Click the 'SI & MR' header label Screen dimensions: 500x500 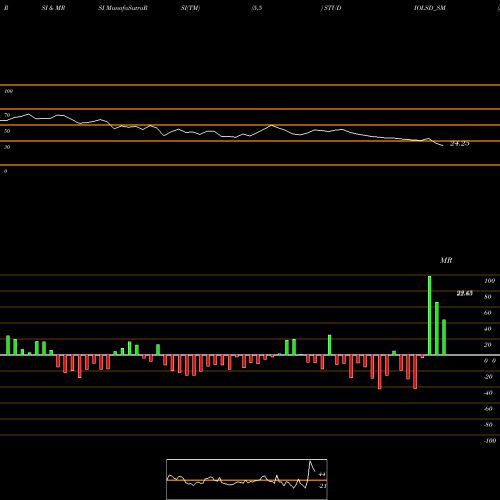coord(53,8)
